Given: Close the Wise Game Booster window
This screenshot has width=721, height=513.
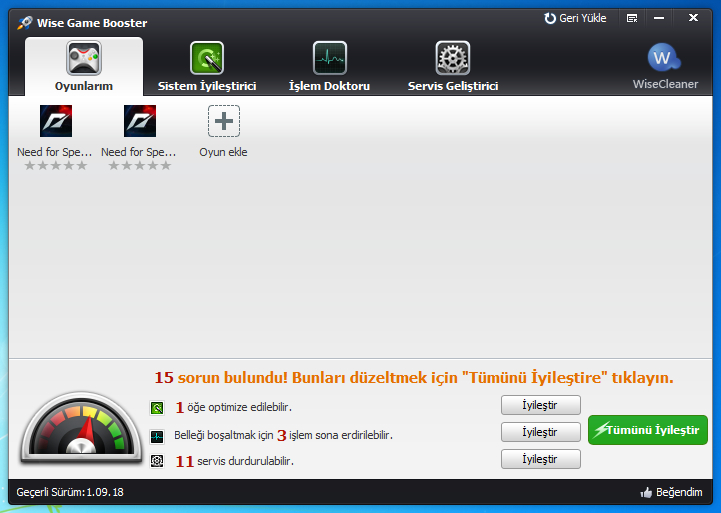Looking at the screenshot, I should 693,18.
